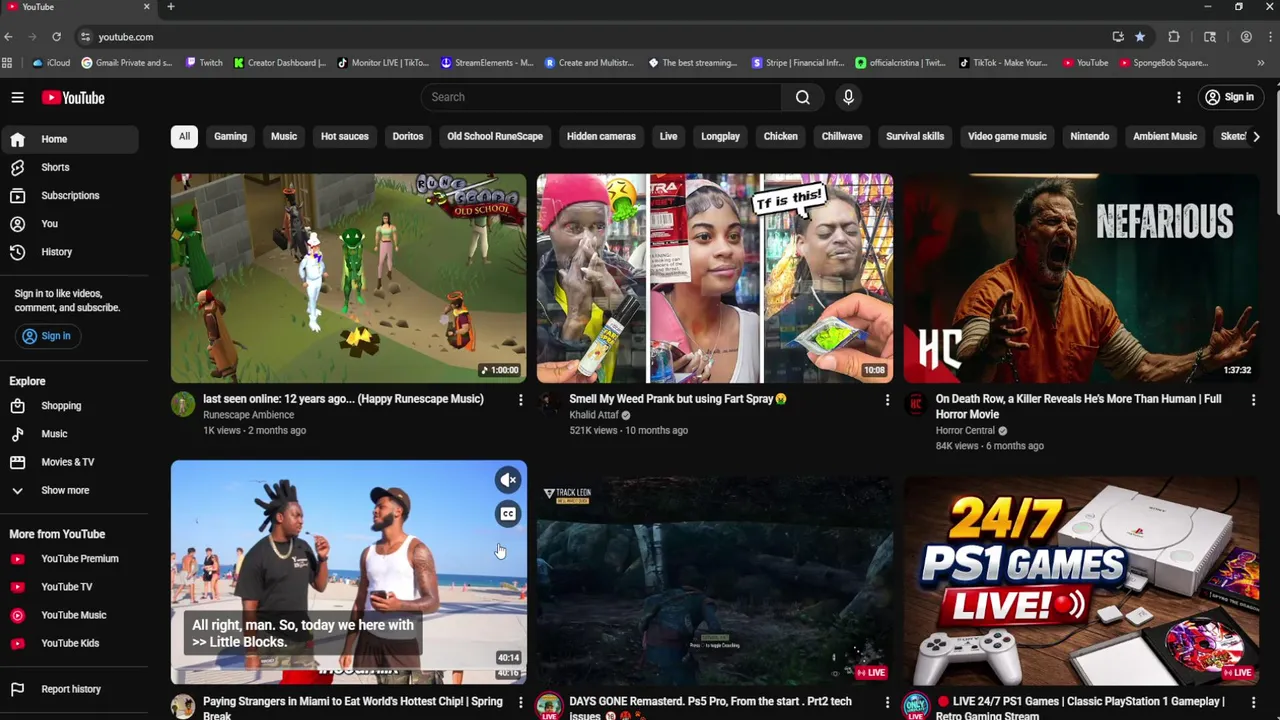This screenshot has height=720, width=1280.
Task: Select the All filter chip
Action: pos(184,136)
